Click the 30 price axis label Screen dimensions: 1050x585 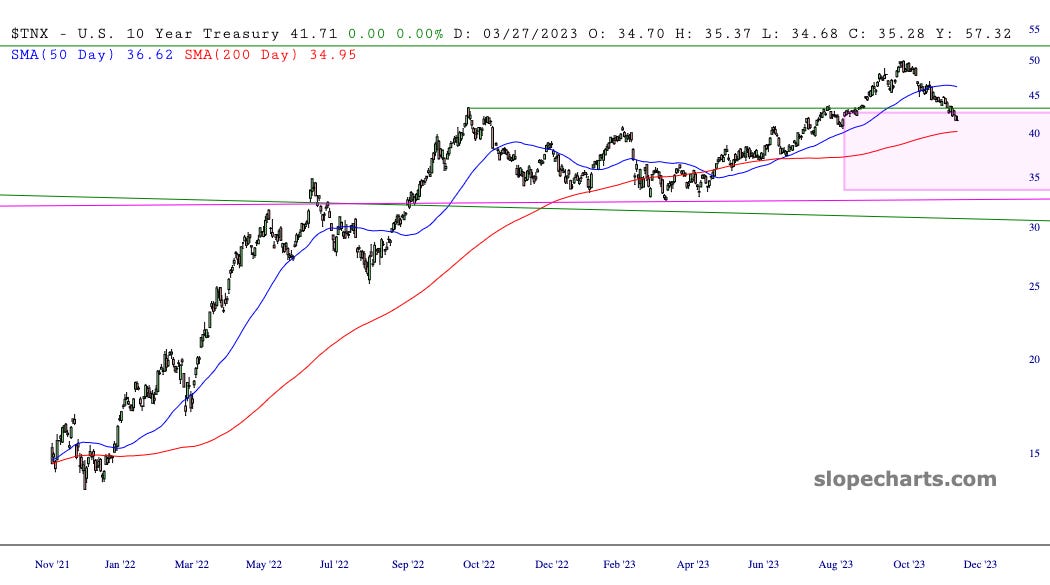1034,227
